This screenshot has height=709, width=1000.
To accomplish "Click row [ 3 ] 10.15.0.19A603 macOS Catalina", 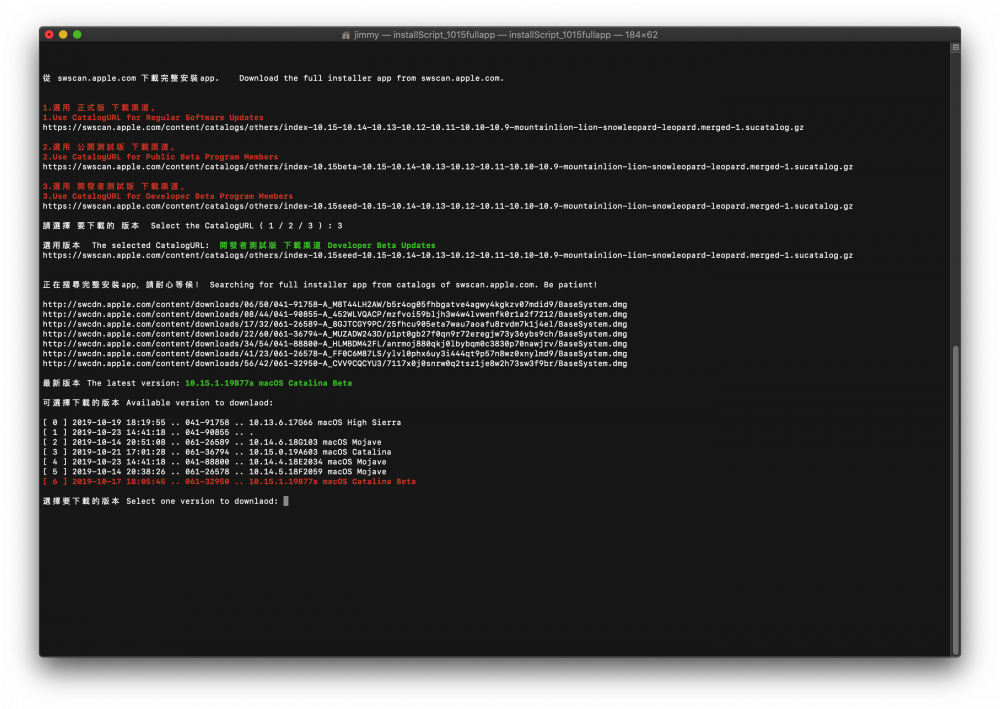I will point(217,452).
